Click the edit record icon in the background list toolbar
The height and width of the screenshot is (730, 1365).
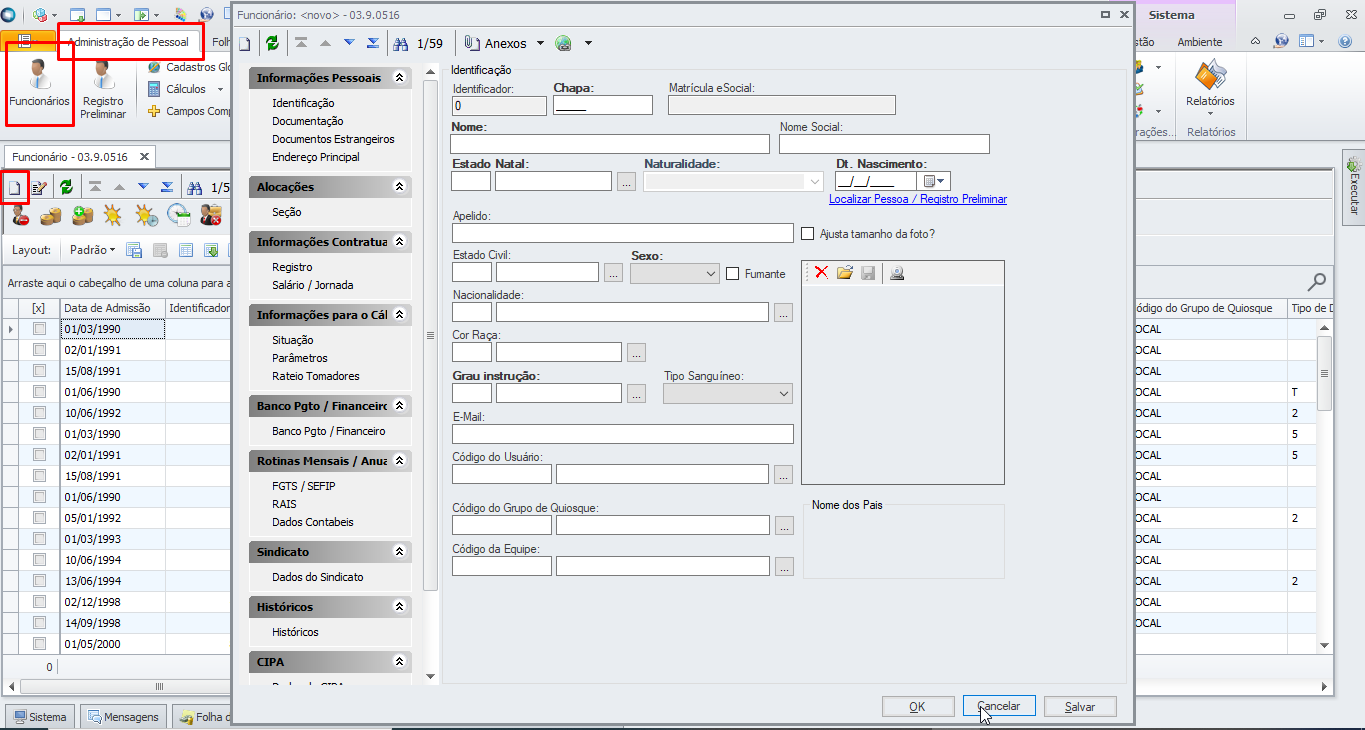(x=40, y=187)
